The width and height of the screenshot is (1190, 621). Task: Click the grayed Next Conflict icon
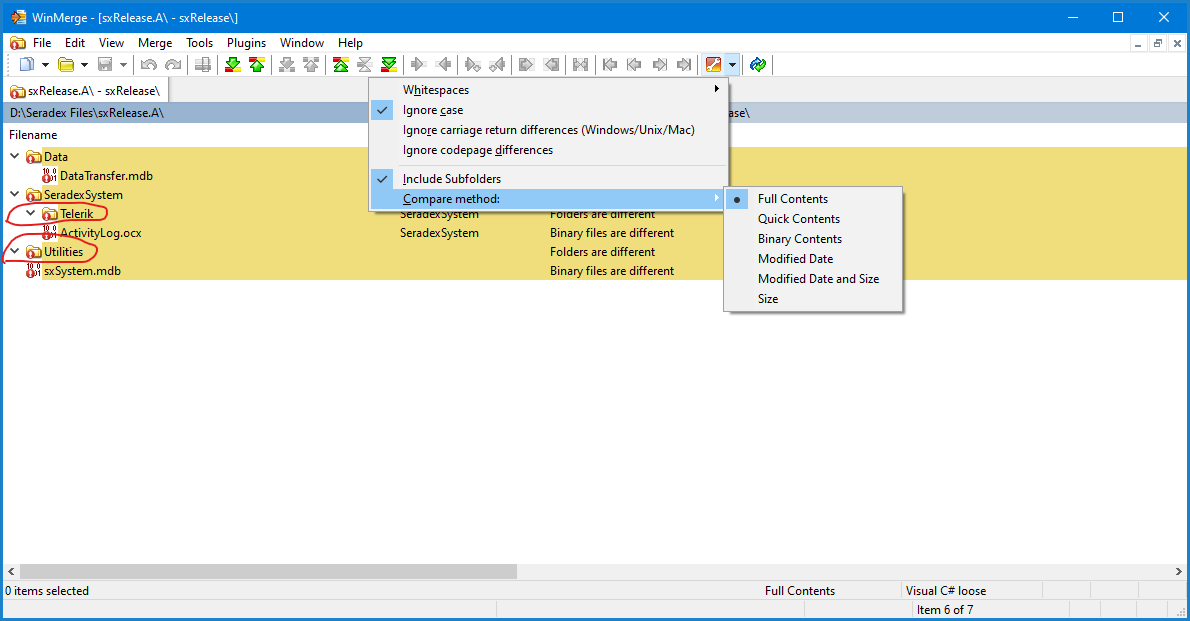pyautogui.click(x=287, y=65)
